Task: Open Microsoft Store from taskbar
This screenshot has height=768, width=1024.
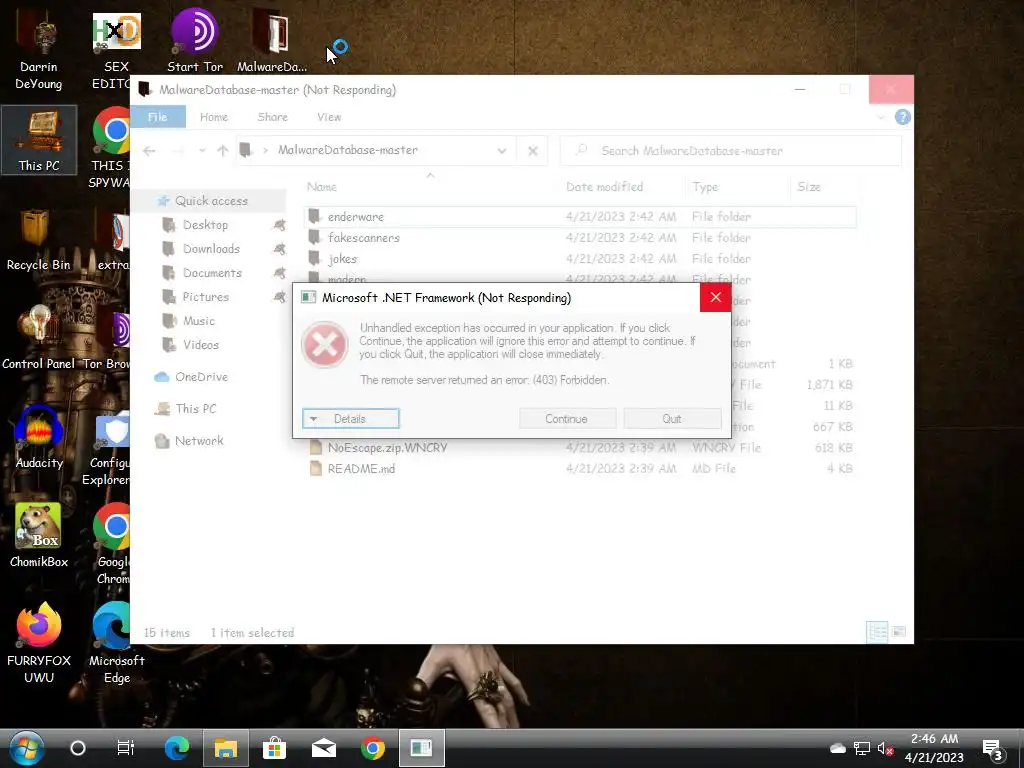Action: [274, 748]
